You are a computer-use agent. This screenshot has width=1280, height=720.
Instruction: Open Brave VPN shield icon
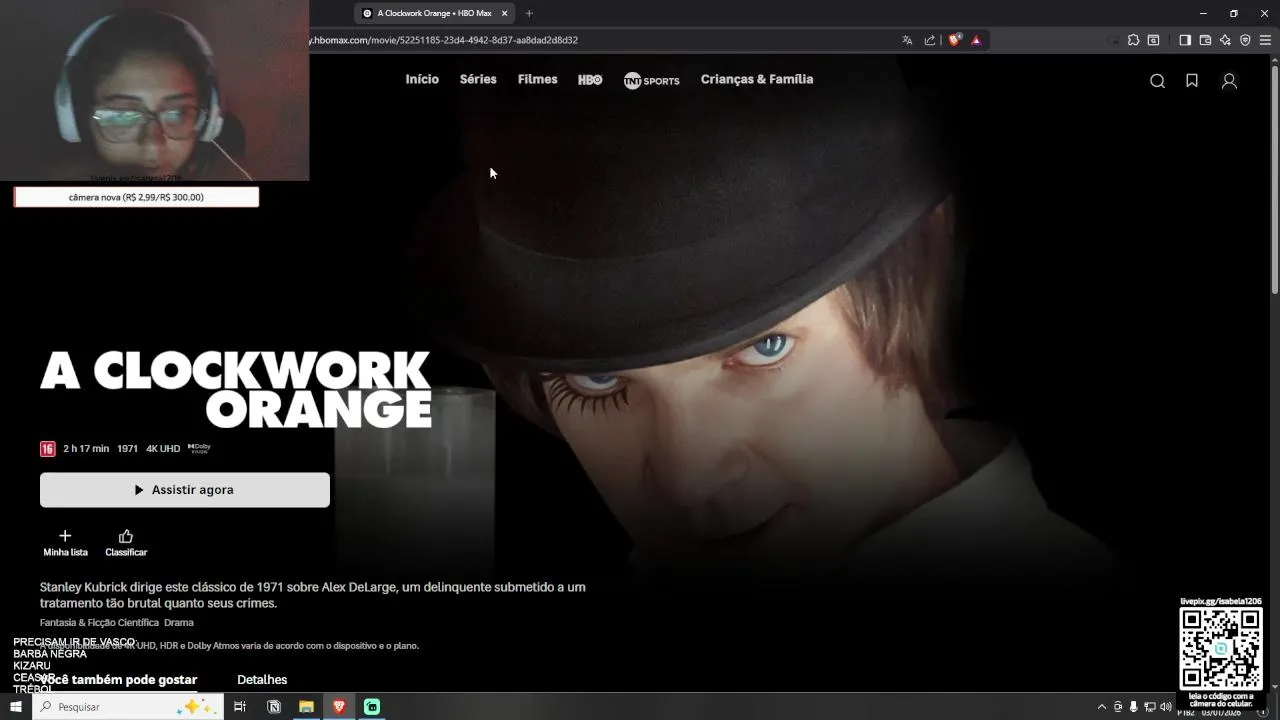tap(1245, 40)
